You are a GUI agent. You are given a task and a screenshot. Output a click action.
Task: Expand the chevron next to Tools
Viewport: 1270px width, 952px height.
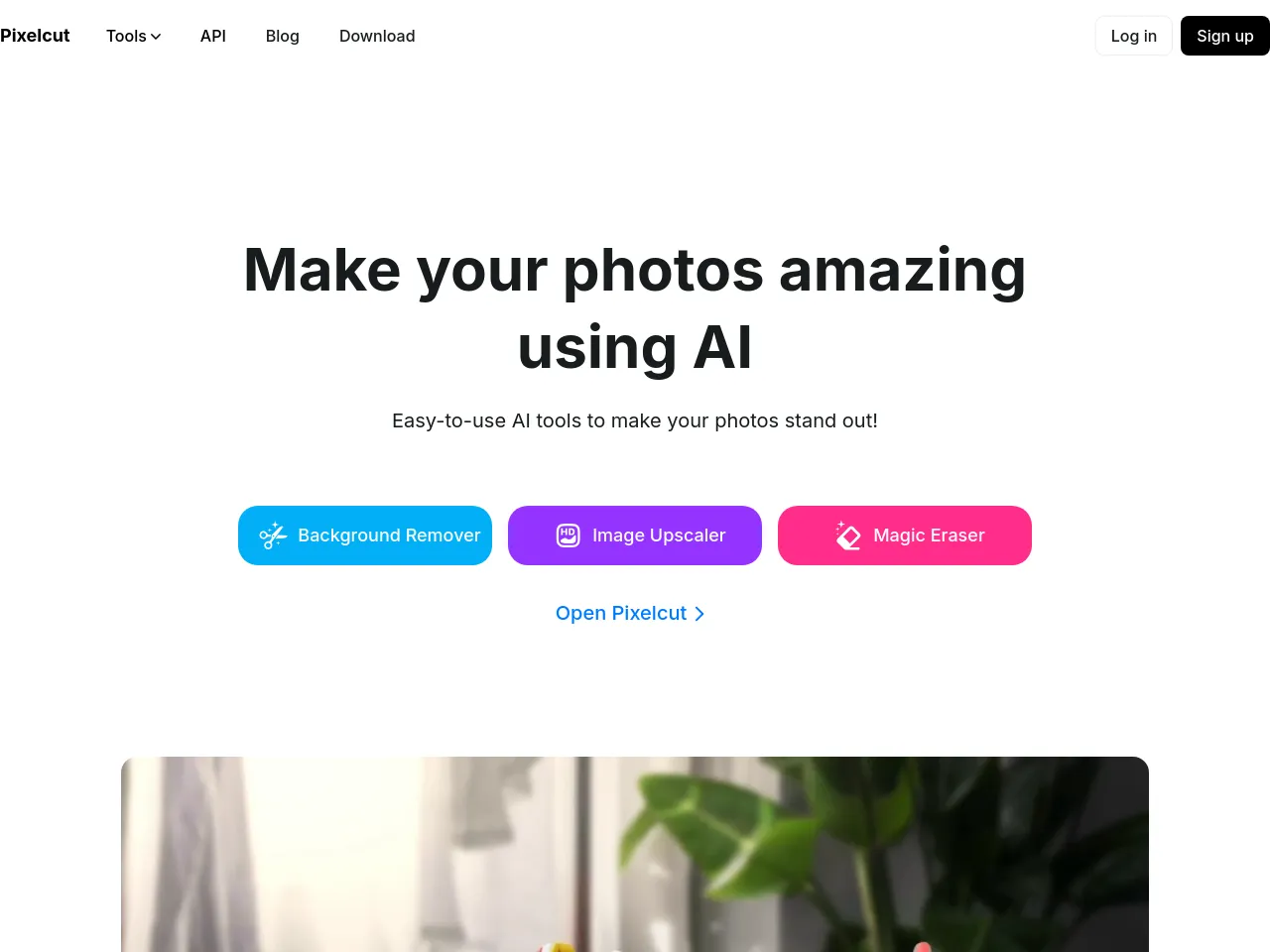(156, 37)
